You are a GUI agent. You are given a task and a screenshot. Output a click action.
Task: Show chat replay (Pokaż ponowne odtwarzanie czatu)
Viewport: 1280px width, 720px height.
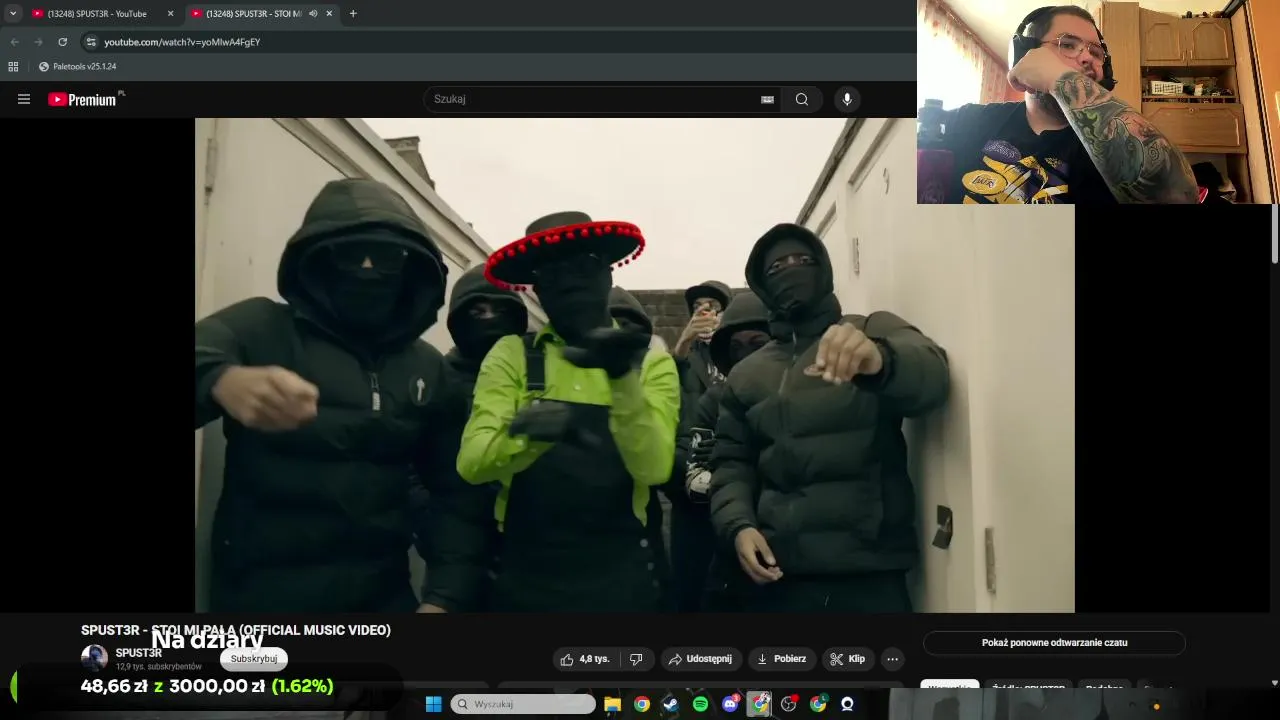tap(1054, 643)
